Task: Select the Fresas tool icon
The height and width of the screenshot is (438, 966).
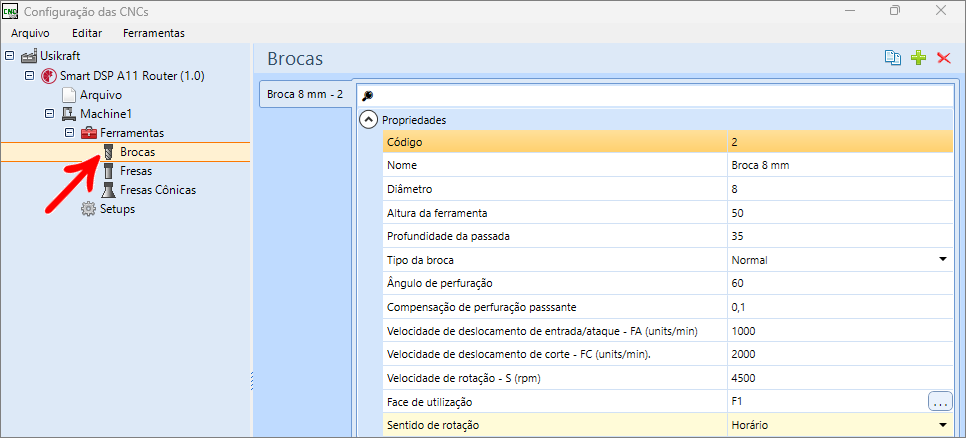Action: click(109, 171)
